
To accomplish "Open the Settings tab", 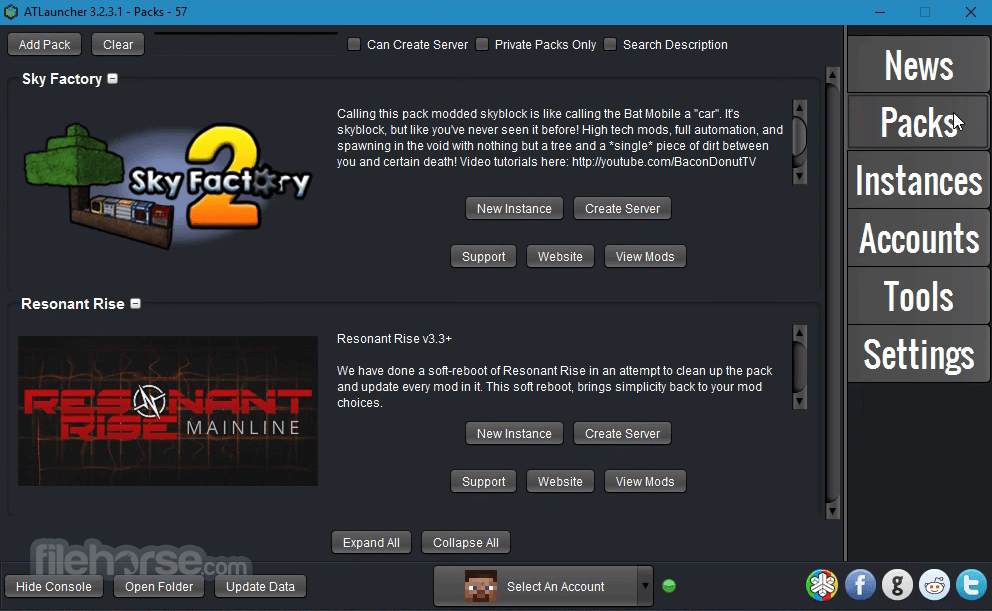I will click(919, 354).
